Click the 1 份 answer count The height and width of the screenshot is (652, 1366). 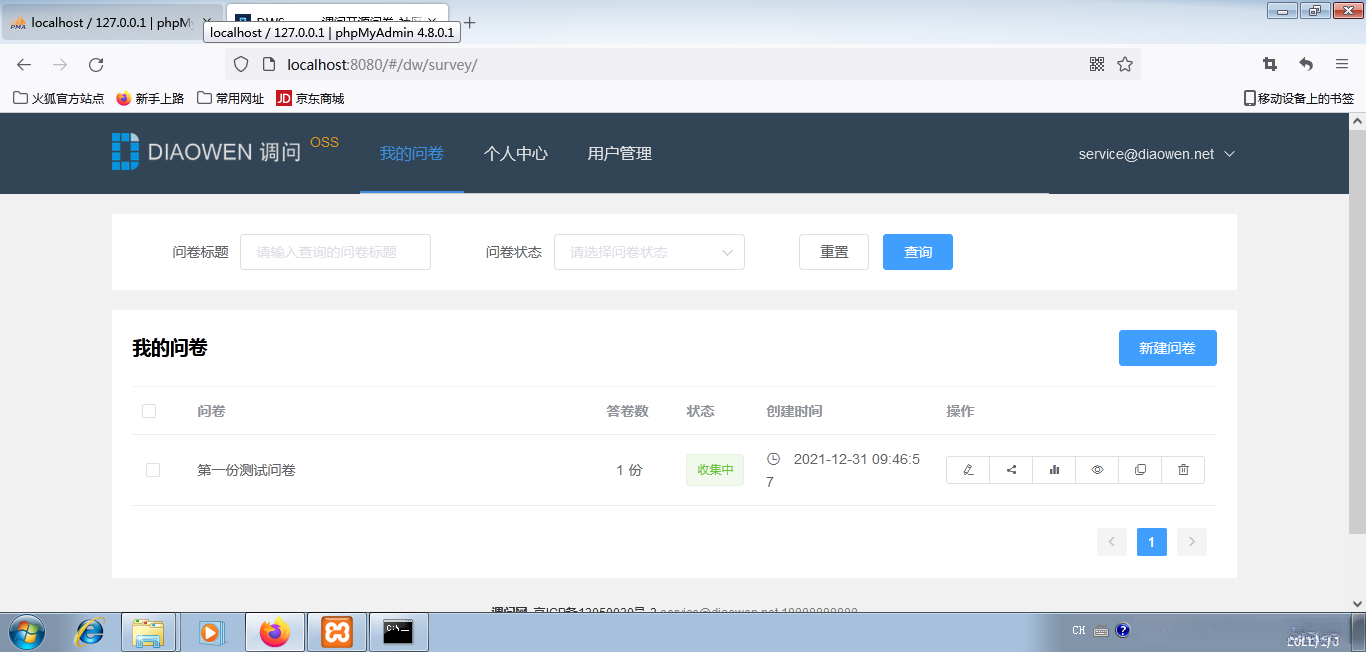pos(629,470)
